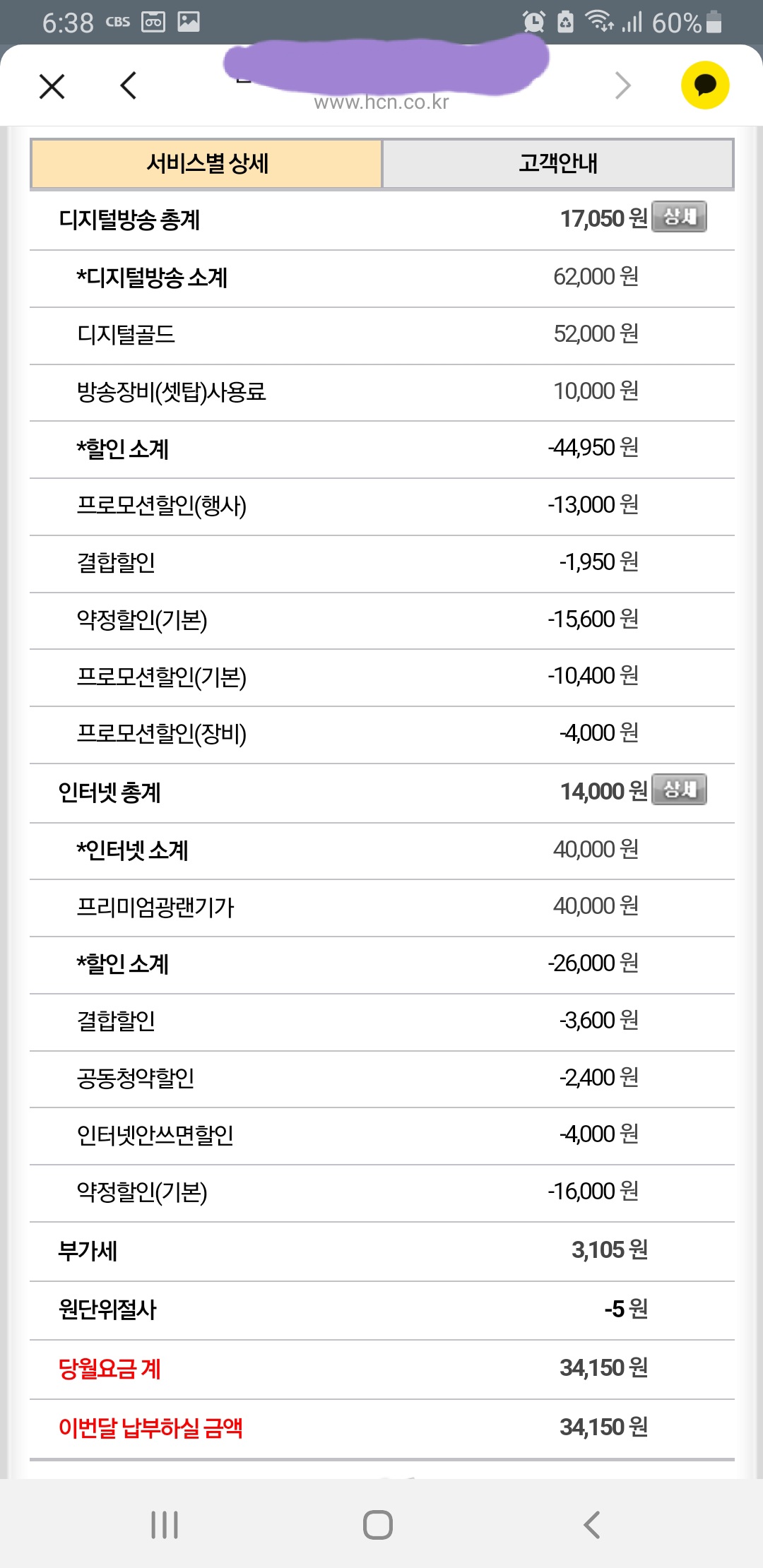Viewport: 763px width, 1568px height.
Task: Go forward using the right chevron
Action: pos(622,86)
